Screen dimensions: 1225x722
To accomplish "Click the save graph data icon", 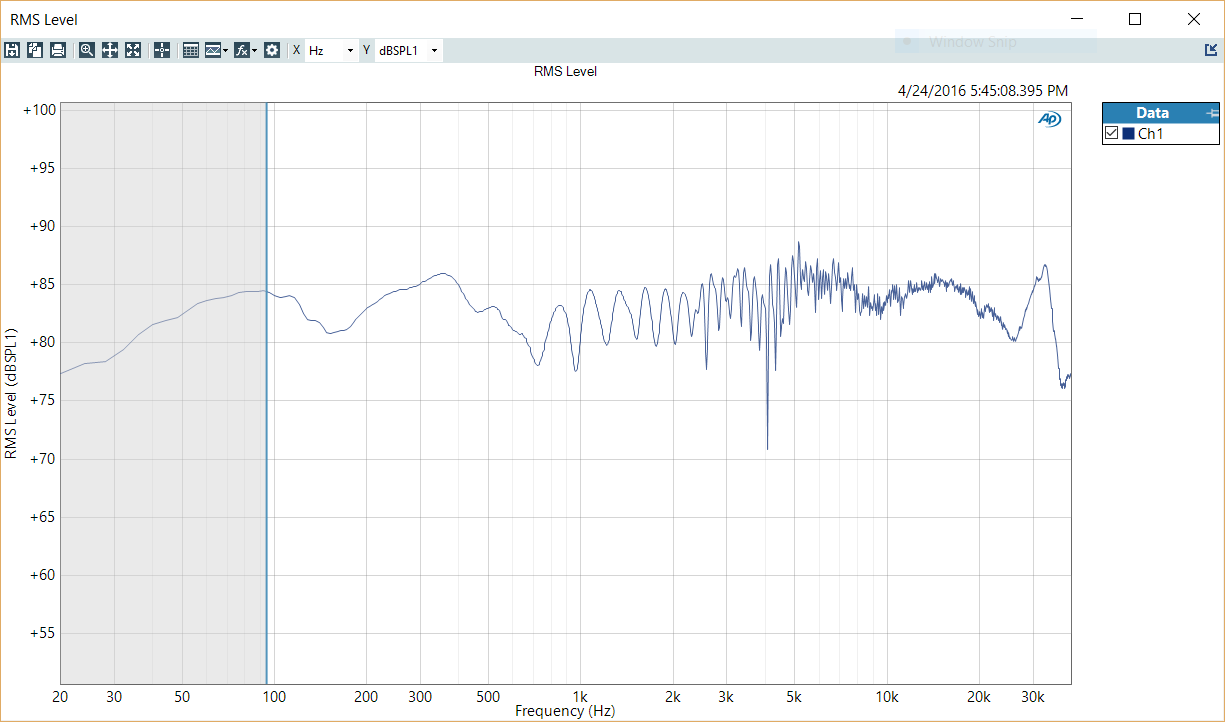I will coord(12,50).
